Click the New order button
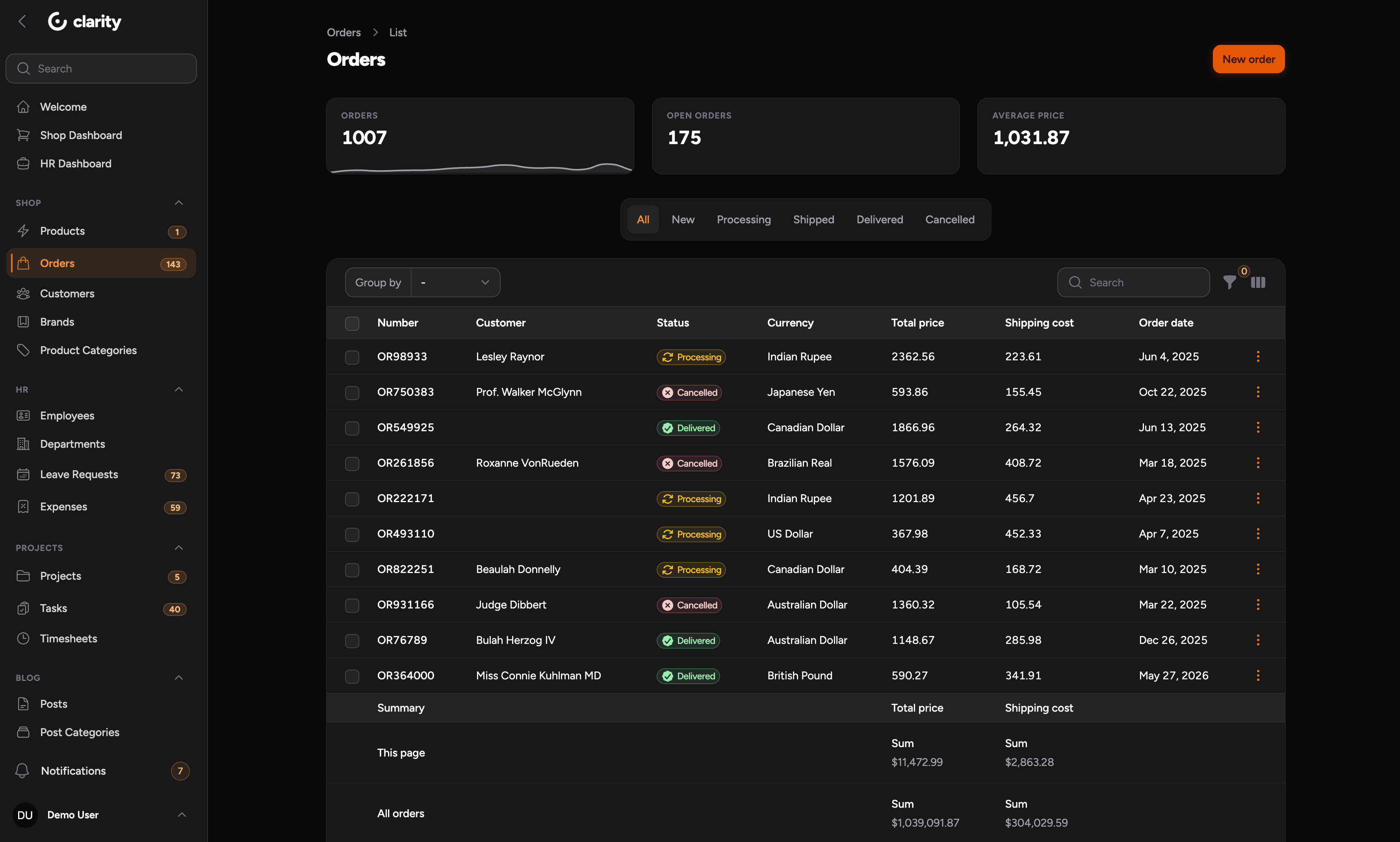The width and height of the screenshot is (1400, 842). coord(1248,59)
